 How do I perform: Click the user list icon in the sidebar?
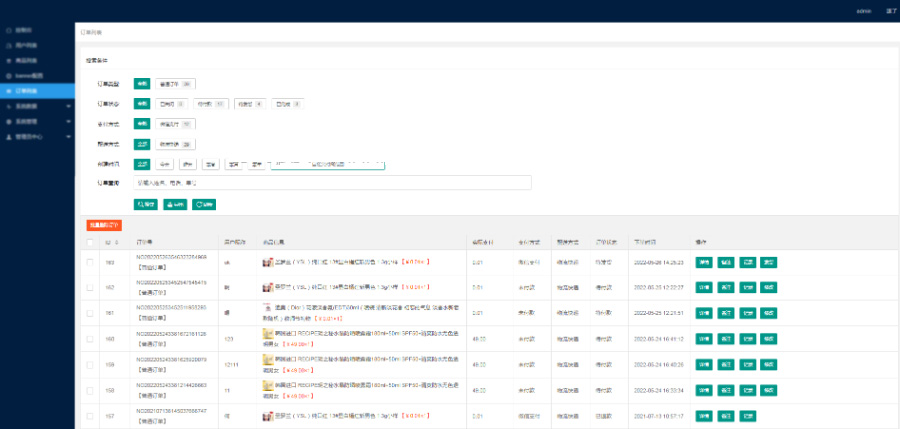(7, 46)
